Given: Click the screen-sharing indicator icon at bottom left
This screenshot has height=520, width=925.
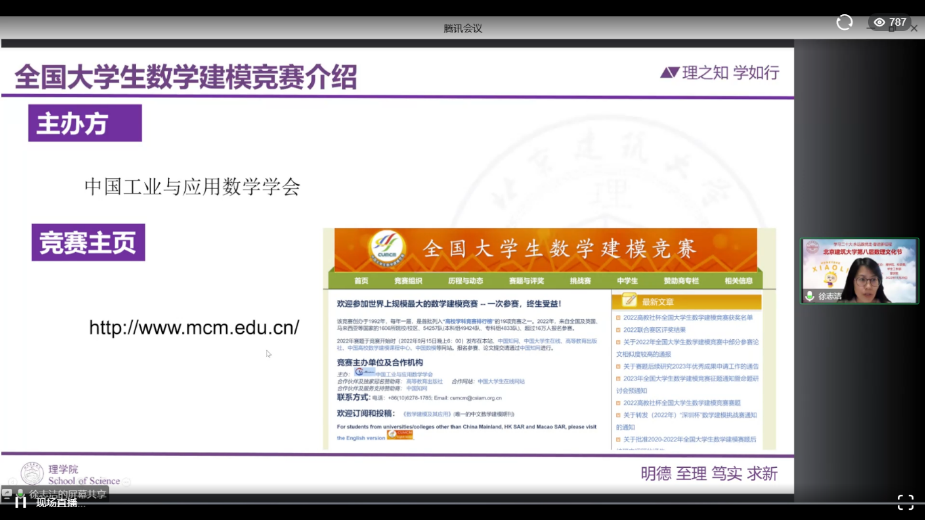Looking at the screenshot, I should tap(8, 494).
